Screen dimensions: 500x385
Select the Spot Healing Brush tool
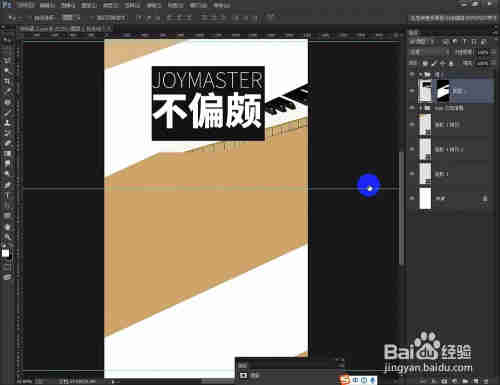pyautogui.click(x=7, y=102)
